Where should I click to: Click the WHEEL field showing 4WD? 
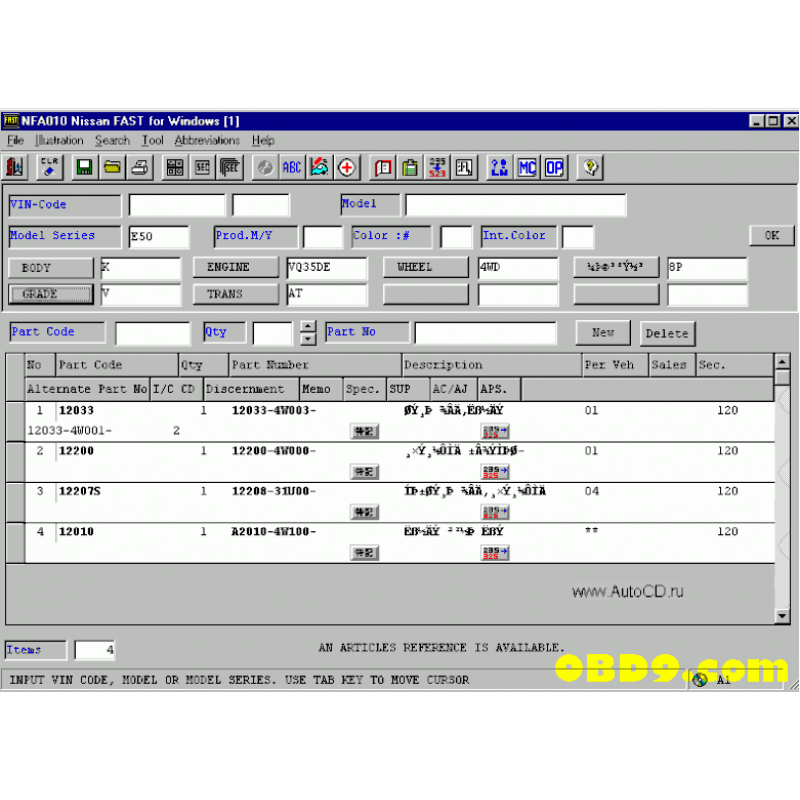pyautogui.click(x=518, y=268)
